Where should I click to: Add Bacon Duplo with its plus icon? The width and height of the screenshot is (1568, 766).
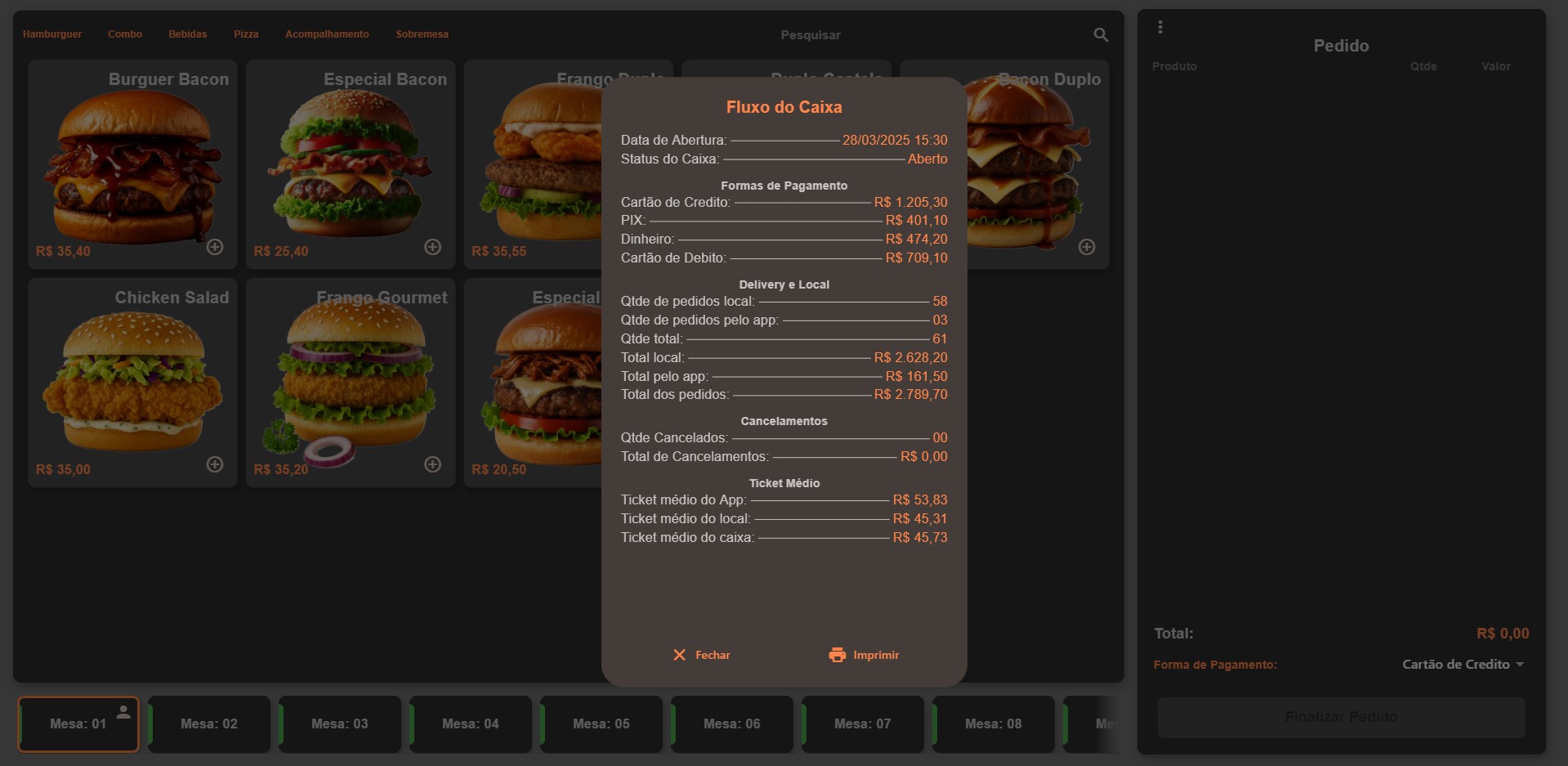click(x=1087, y=247)
